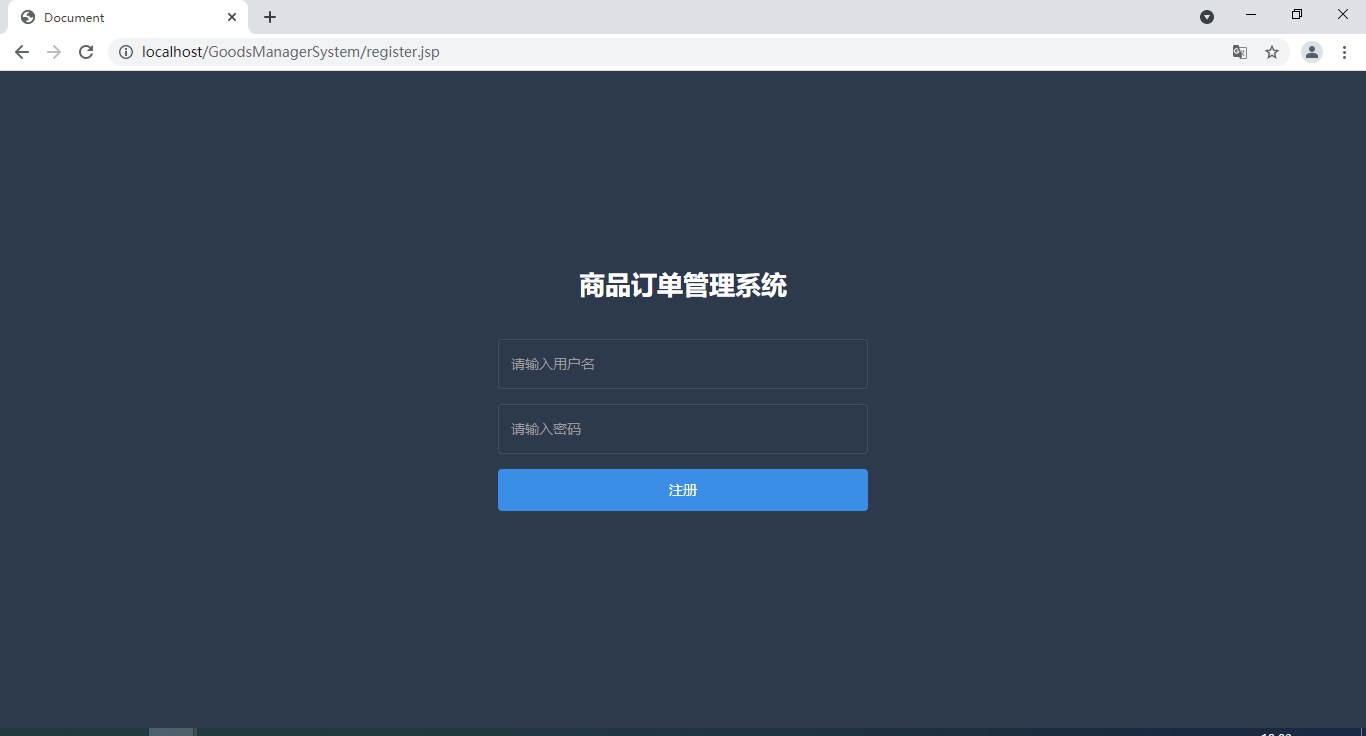Bookmark the page with the star toggle
This screenshot has width=1366, height=736.
1272,52
